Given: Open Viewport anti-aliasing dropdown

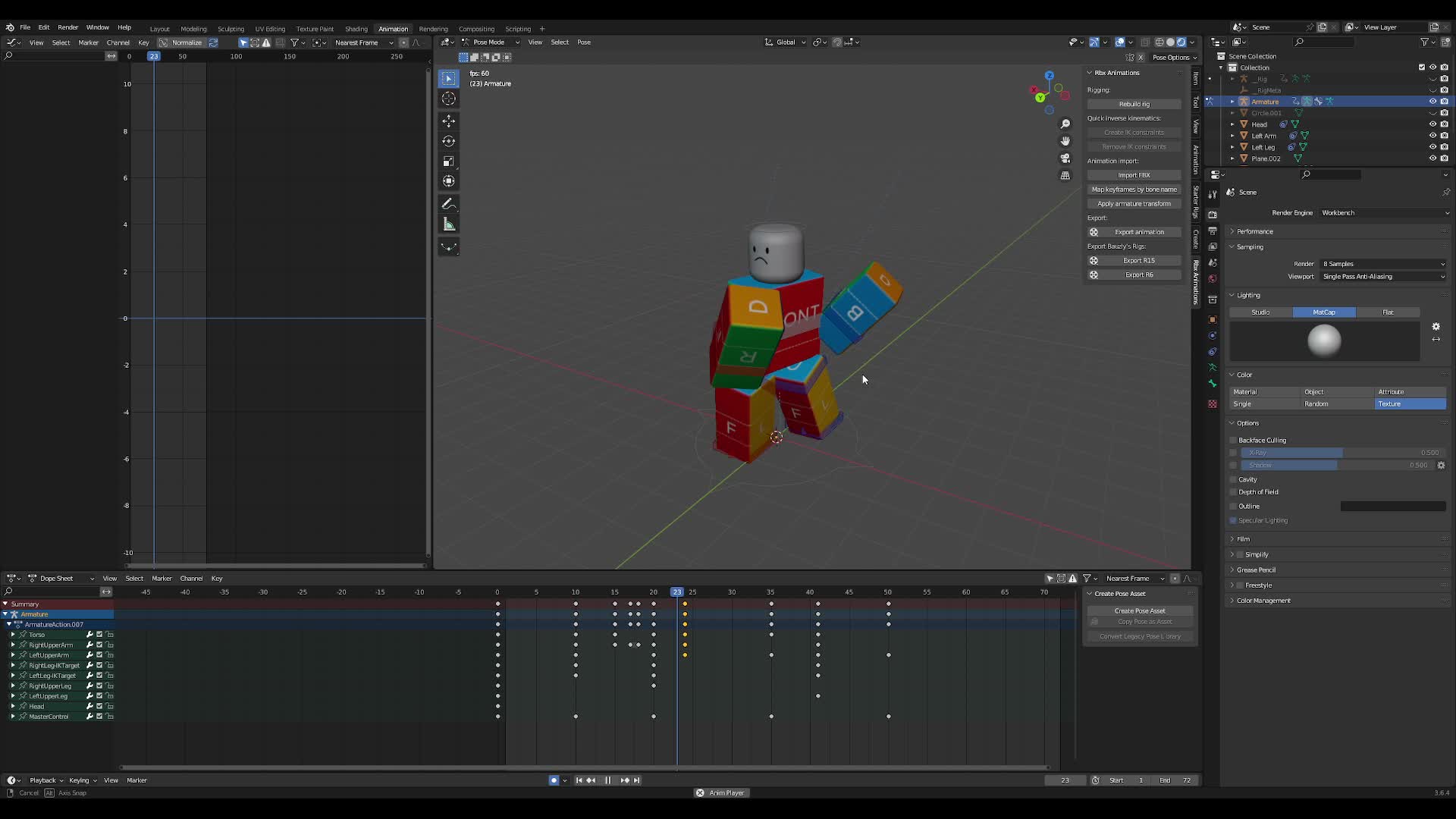Looking at the screenshot, I should 1383,277.
